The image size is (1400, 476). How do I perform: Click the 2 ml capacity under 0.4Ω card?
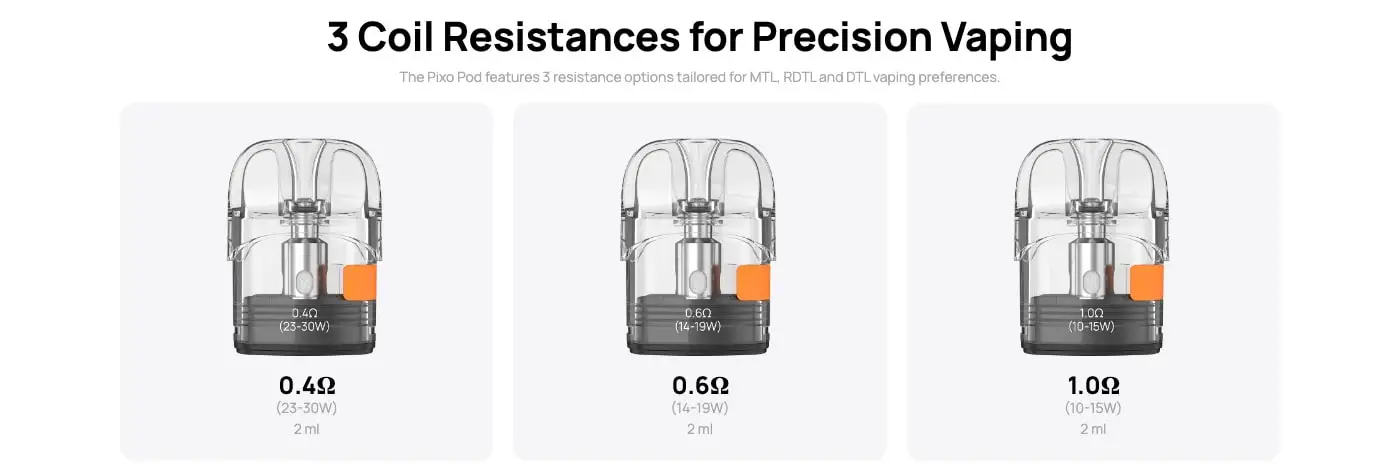coord(306,429)
